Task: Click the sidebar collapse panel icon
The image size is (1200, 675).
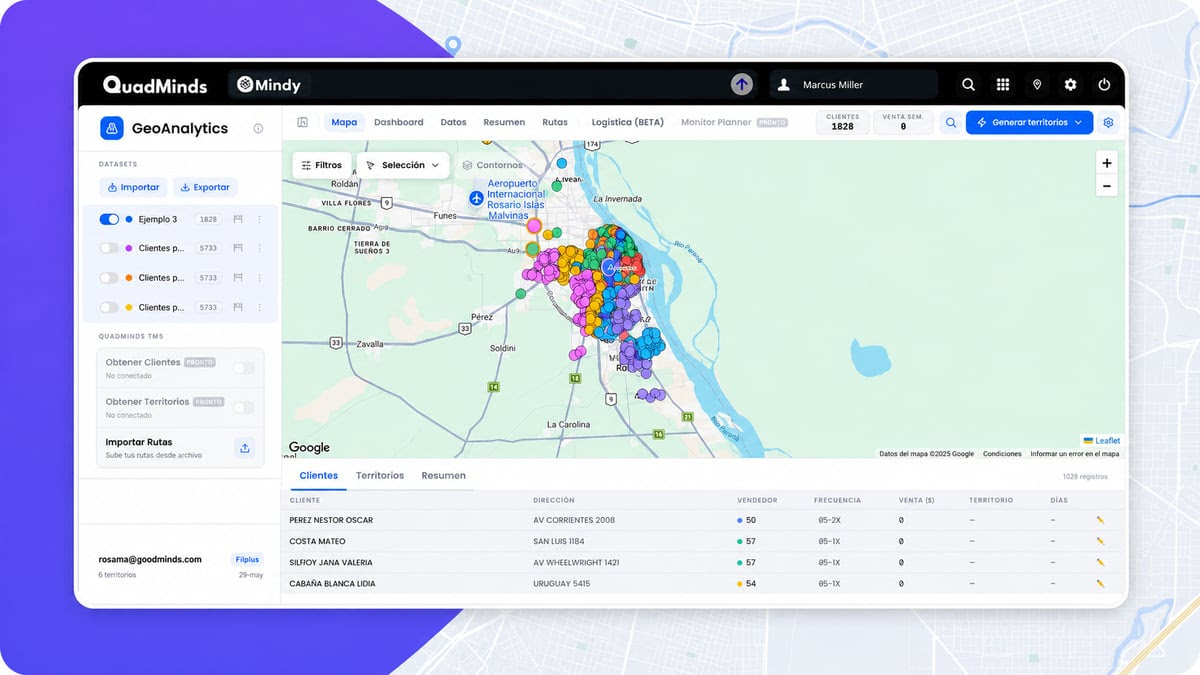Action: 302,122
